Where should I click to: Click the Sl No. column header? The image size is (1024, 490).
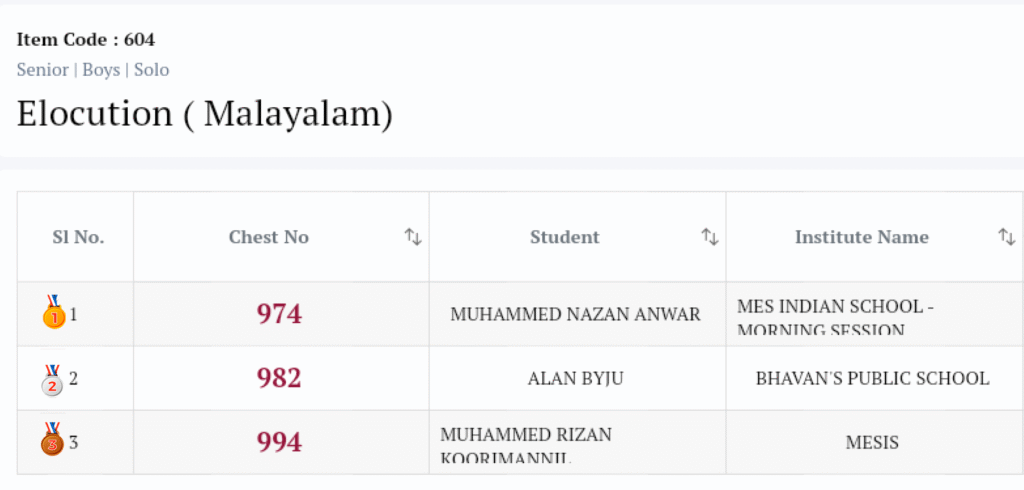78,237
